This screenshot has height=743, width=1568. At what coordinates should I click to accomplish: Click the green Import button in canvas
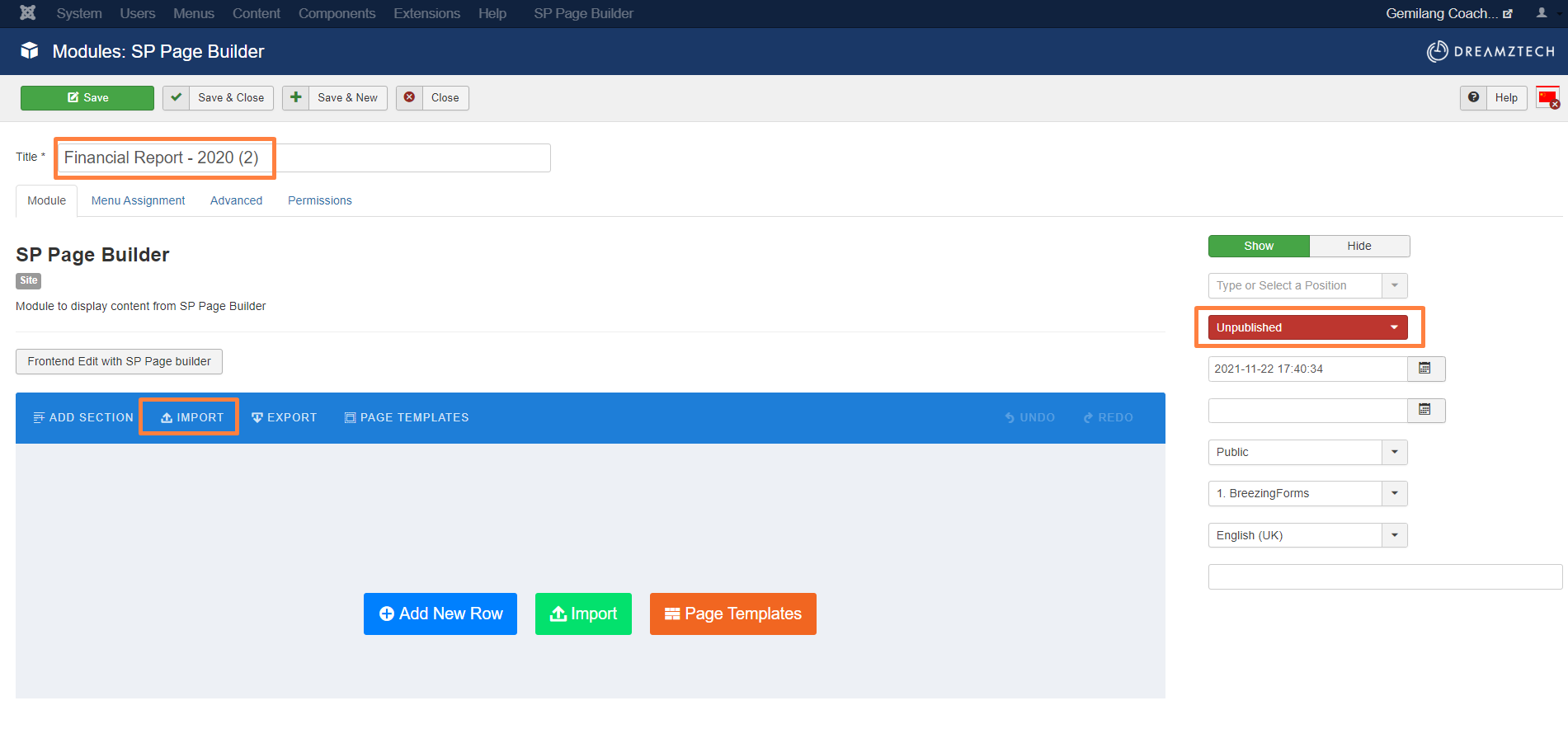[x=583, y=614]
